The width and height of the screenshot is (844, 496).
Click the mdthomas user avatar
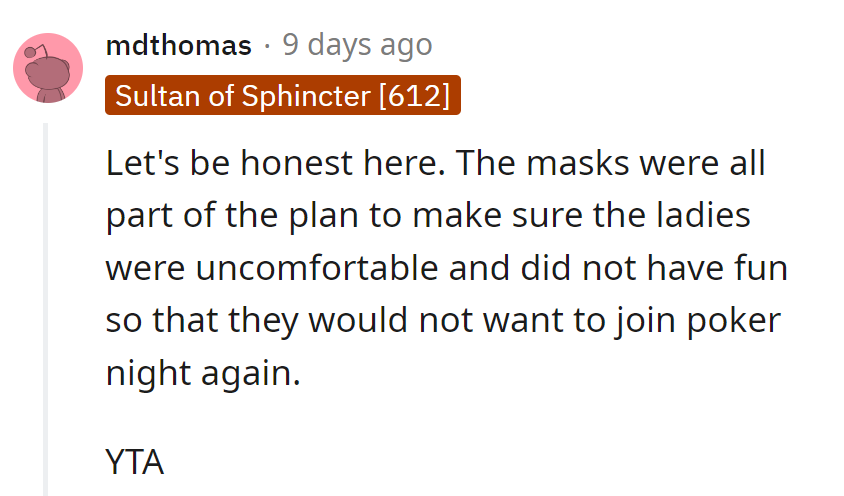47,67
